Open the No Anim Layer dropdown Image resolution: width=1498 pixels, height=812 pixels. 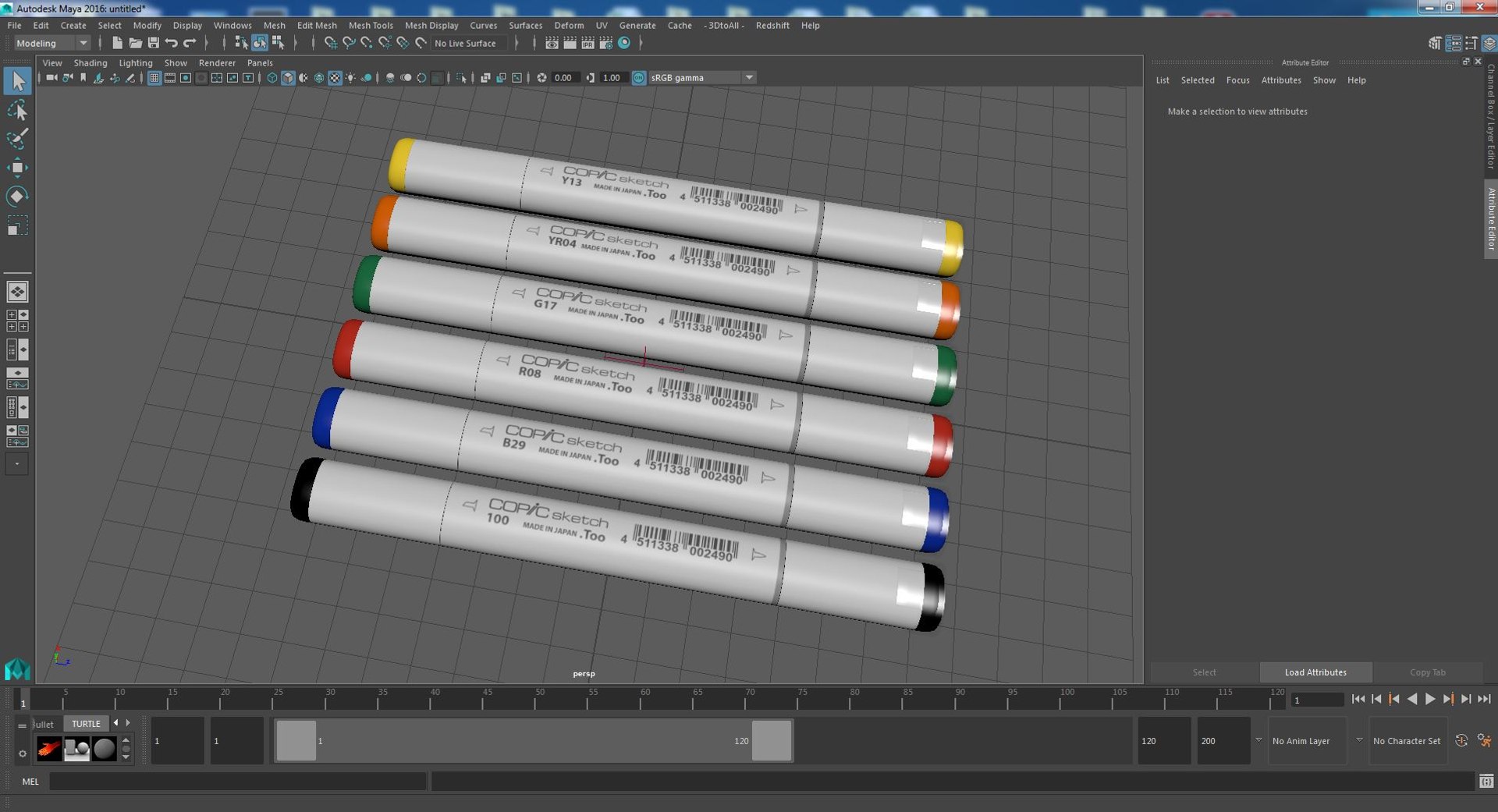pyautogui.click(x=1307, y=741)
